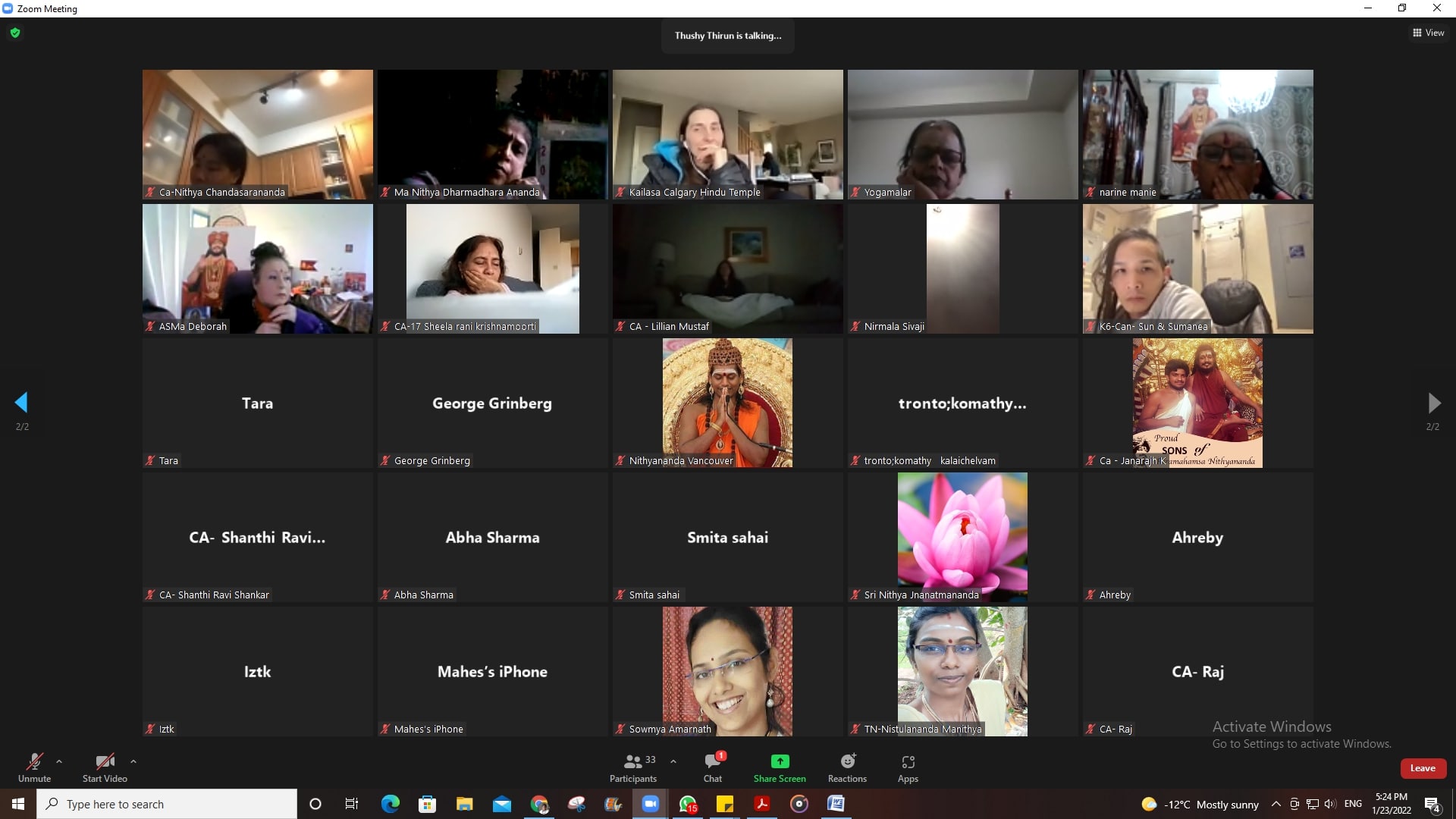This screenshot has height=819, width=1456.
Task: Go to next gallery page arrow
Action: click(1433, 403)
